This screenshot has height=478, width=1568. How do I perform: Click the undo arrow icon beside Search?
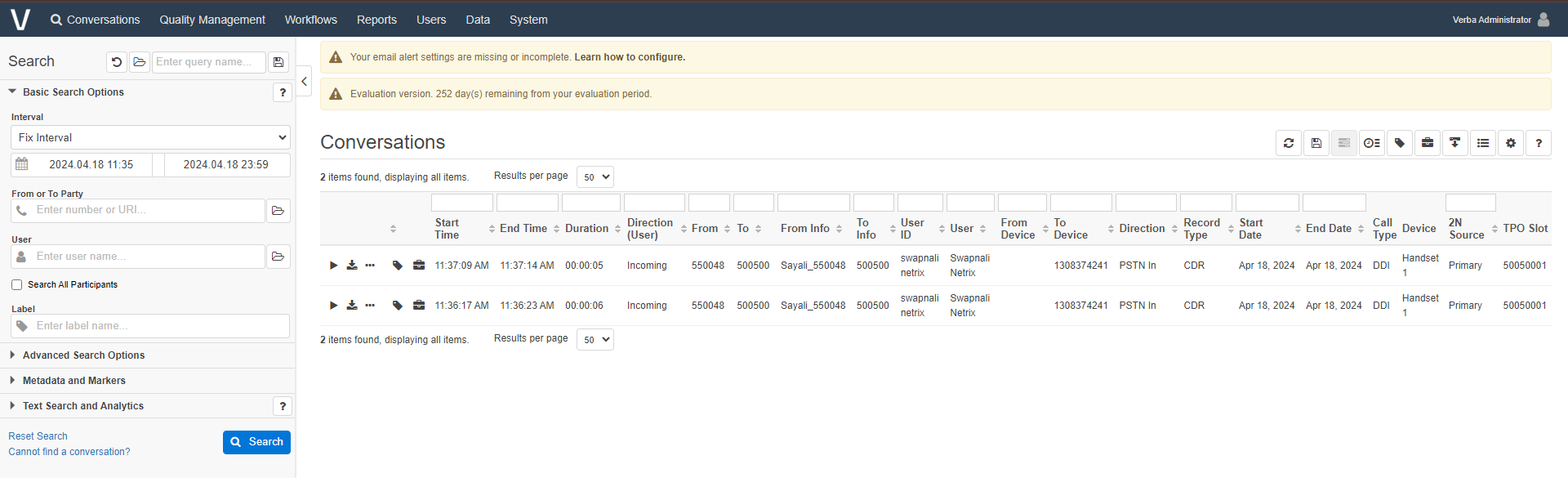(117, 62)
